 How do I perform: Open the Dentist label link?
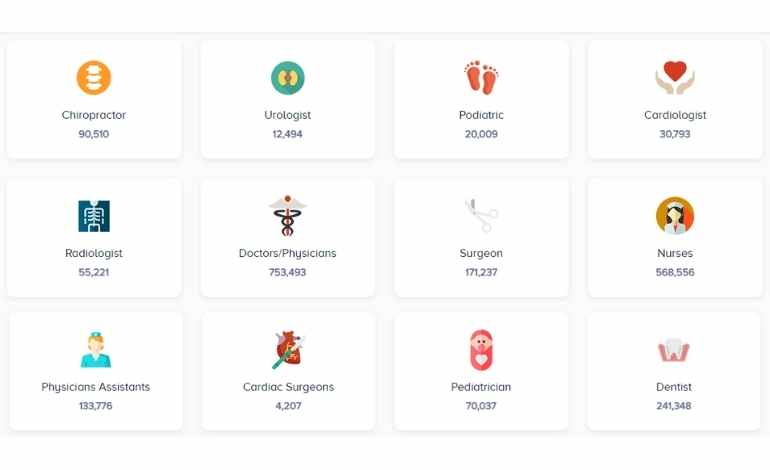(674, 387)
